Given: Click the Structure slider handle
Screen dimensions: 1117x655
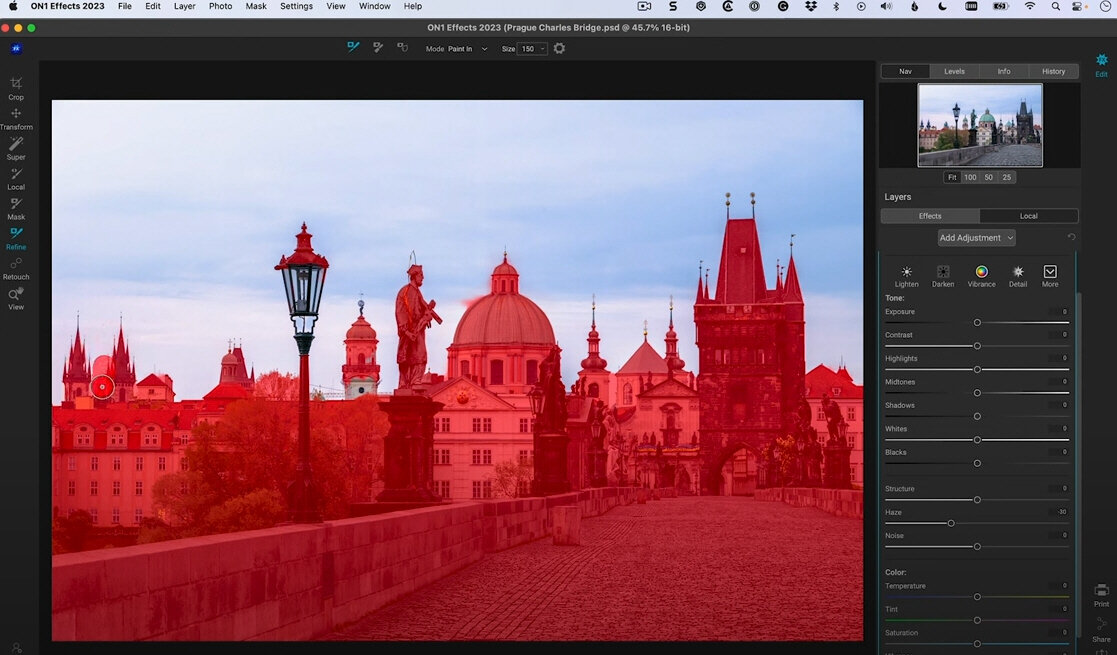Looking at the screenshot, I should [x=977, y=500].
